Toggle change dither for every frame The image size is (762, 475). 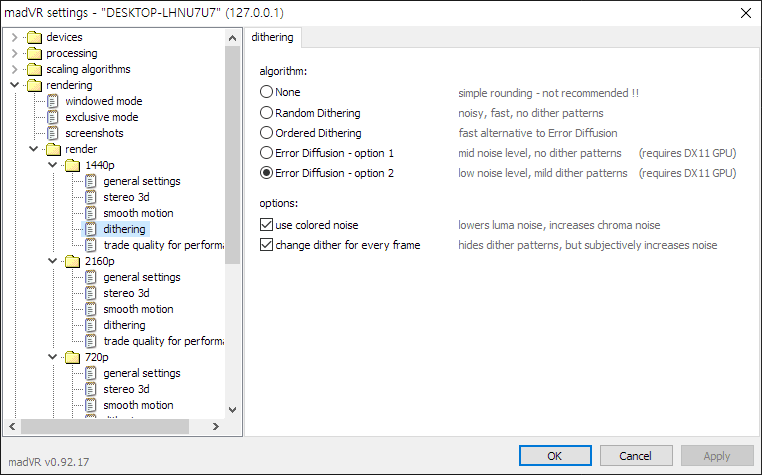(267, 245)
